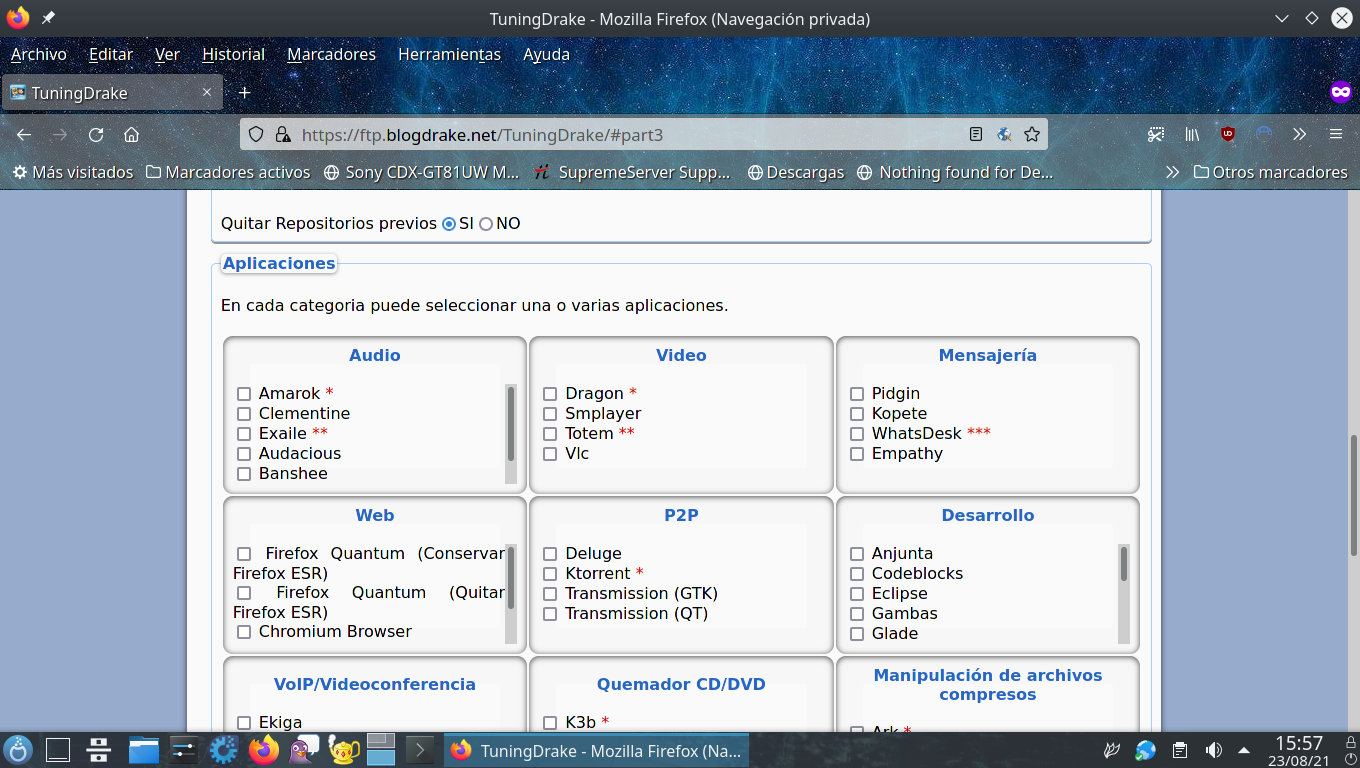Open the SupremeServer Supp... bookmark

pos(633,172)
